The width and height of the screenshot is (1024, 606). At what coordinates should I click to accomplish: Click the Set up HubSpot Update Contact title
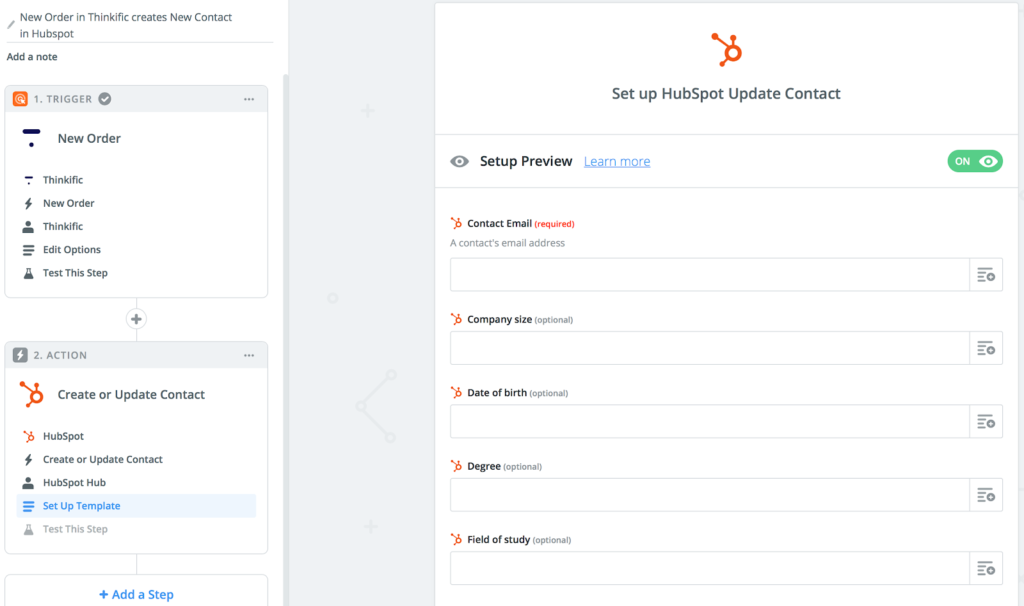point(726,93)
